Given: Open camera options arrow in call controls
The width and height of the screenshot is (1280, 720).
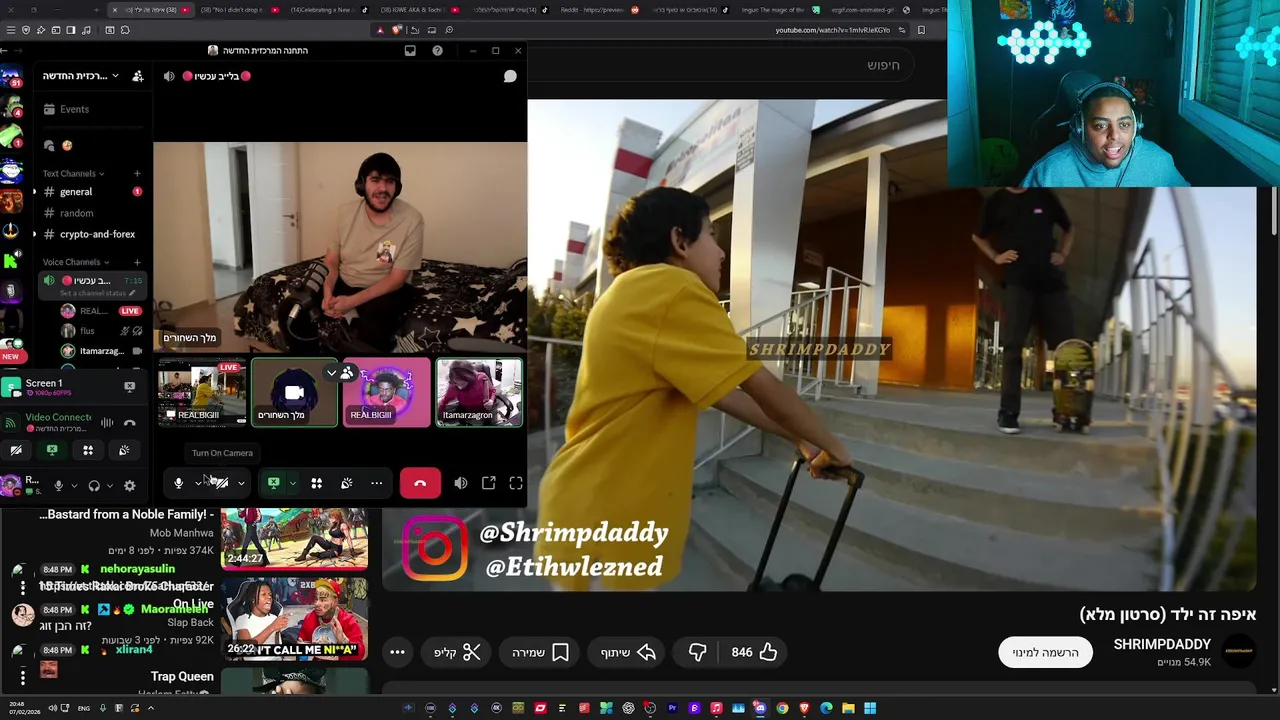Looking at the screenshot, I should [x=241, y=484].
